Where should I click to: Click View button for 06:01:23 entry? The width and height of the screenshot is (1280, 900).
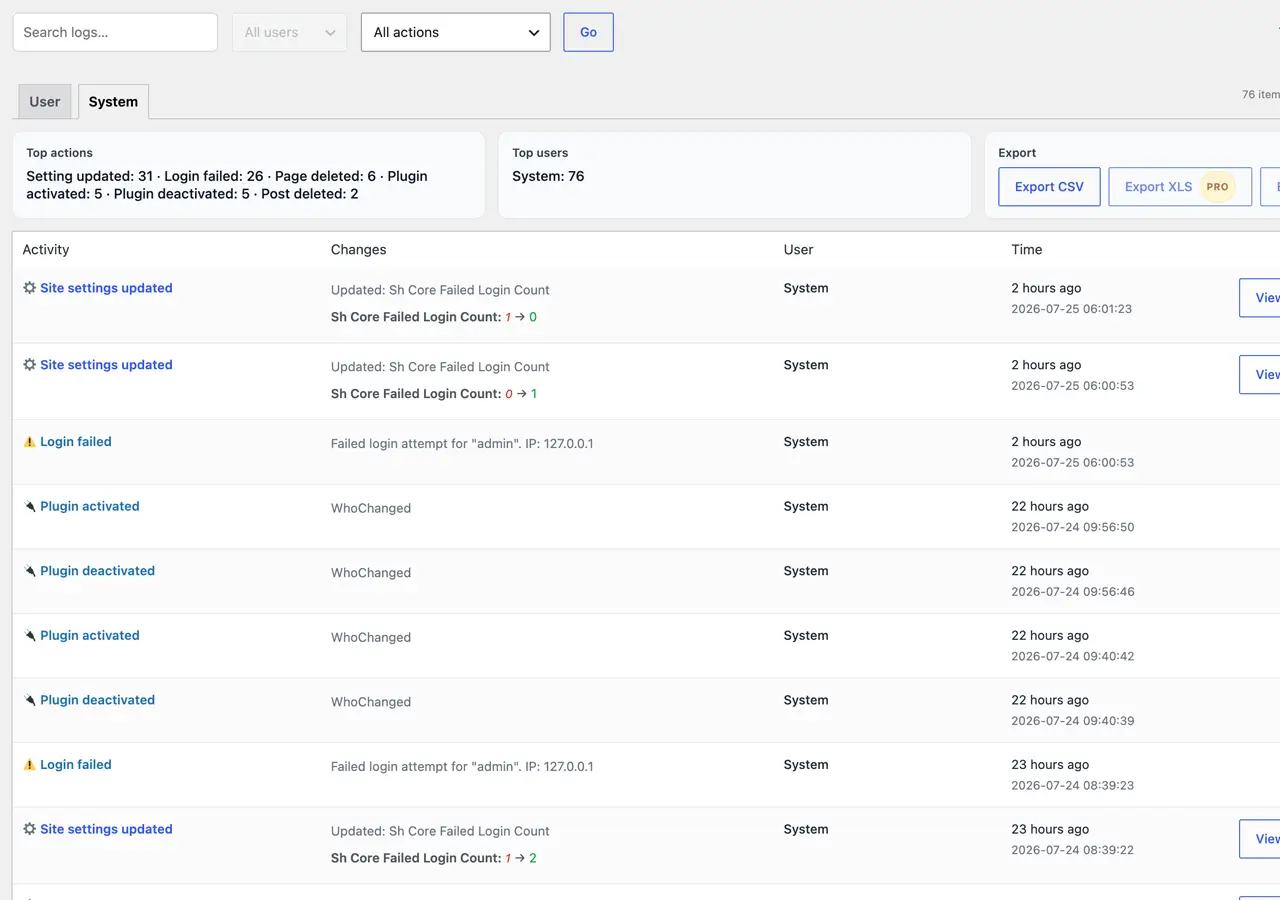(x=1261, y=298)
